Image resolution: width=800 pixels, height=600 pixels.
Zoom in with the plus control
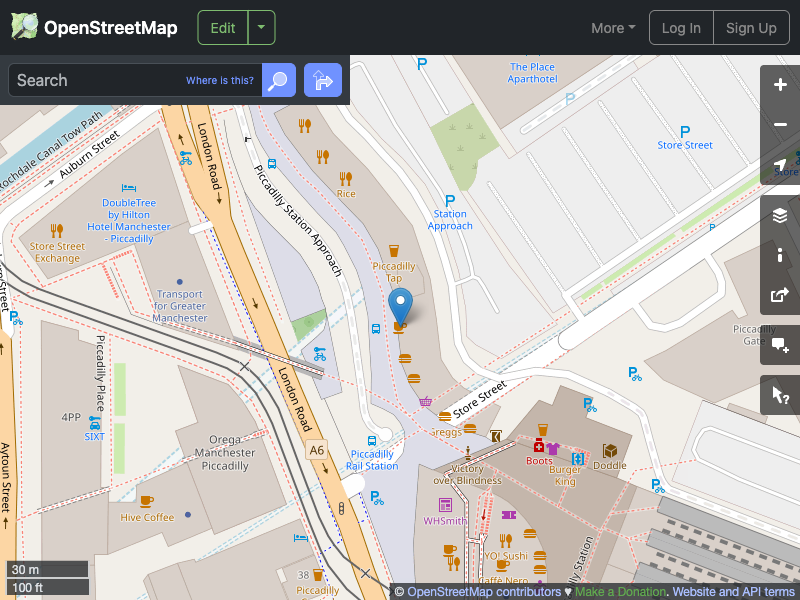click(780, 85)
